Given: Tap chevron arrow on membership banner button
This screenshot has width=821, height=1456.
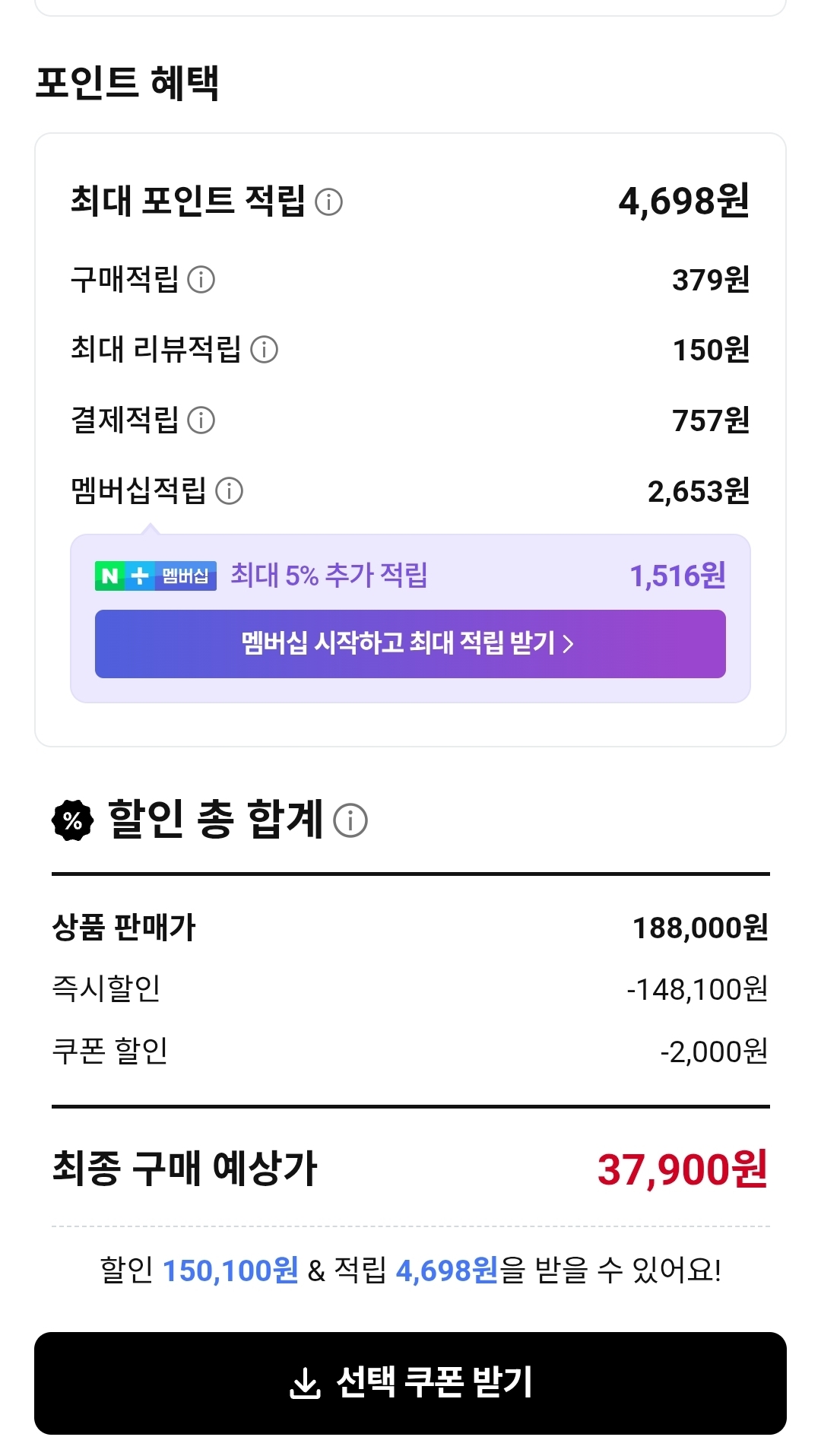Looking at the screenshot, I should click(567, 645).
